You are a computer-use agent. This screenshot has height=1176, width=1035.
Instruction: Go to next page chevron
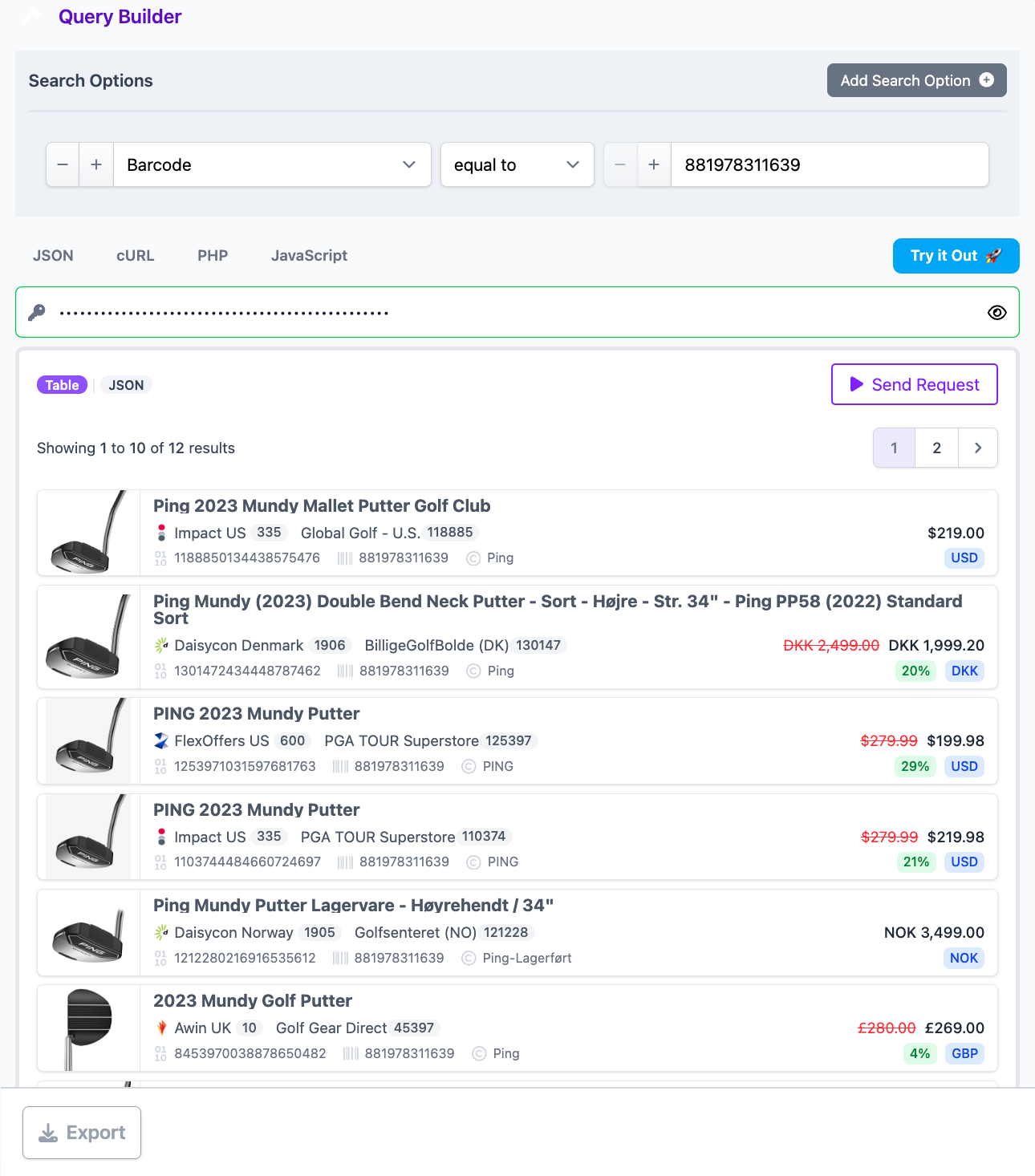(977, 448)
